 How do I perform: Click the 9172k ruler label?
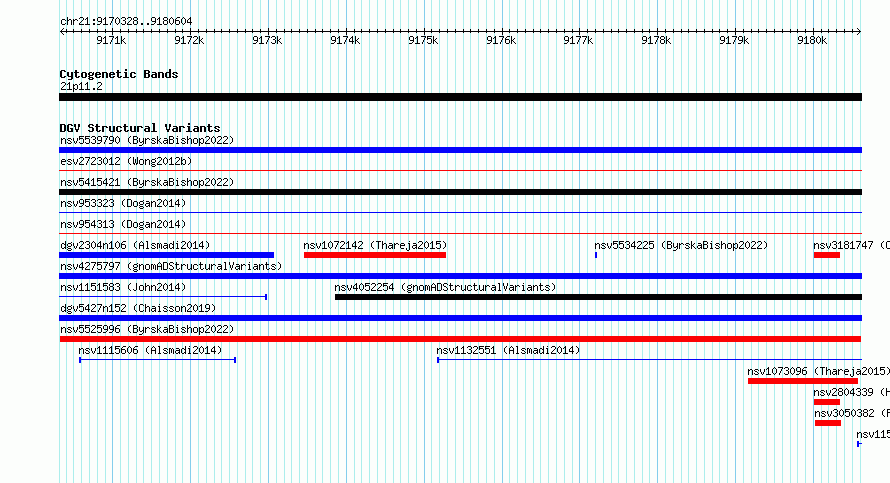189,40
